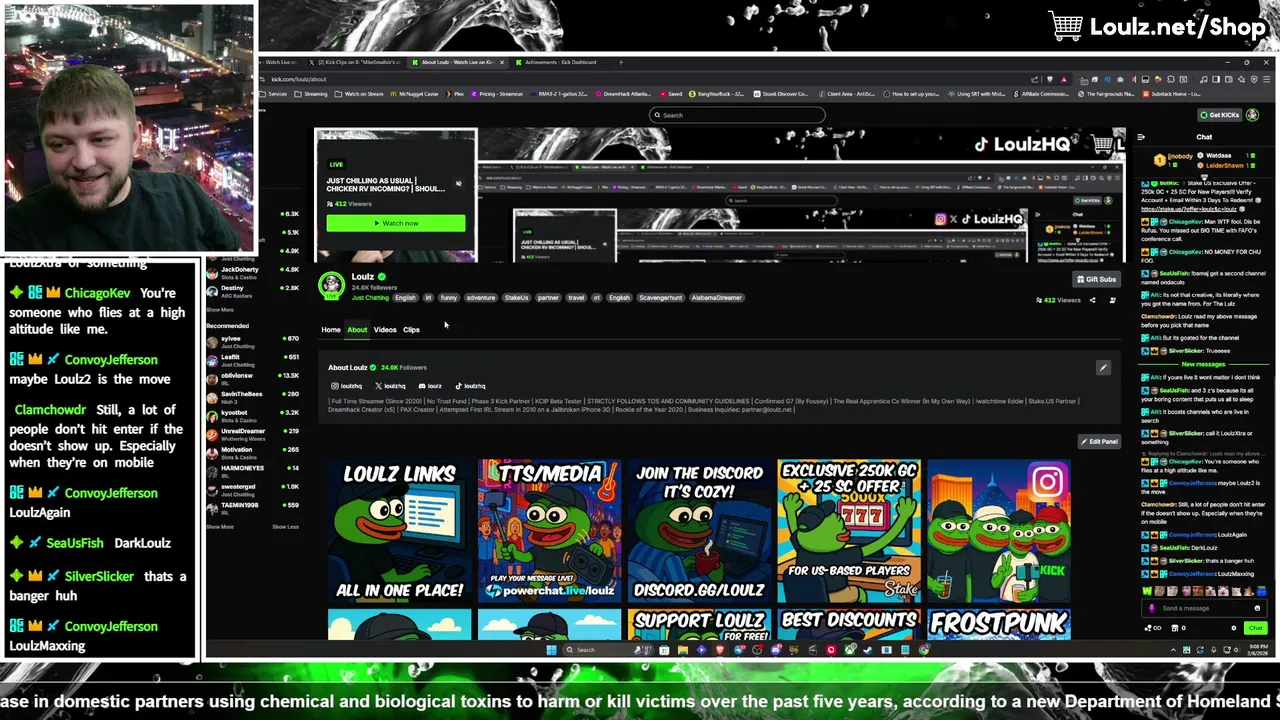Open the Join the Discord panel
Image resolution: width=1280 pixels, height=720 pixels.
[699, 530]
